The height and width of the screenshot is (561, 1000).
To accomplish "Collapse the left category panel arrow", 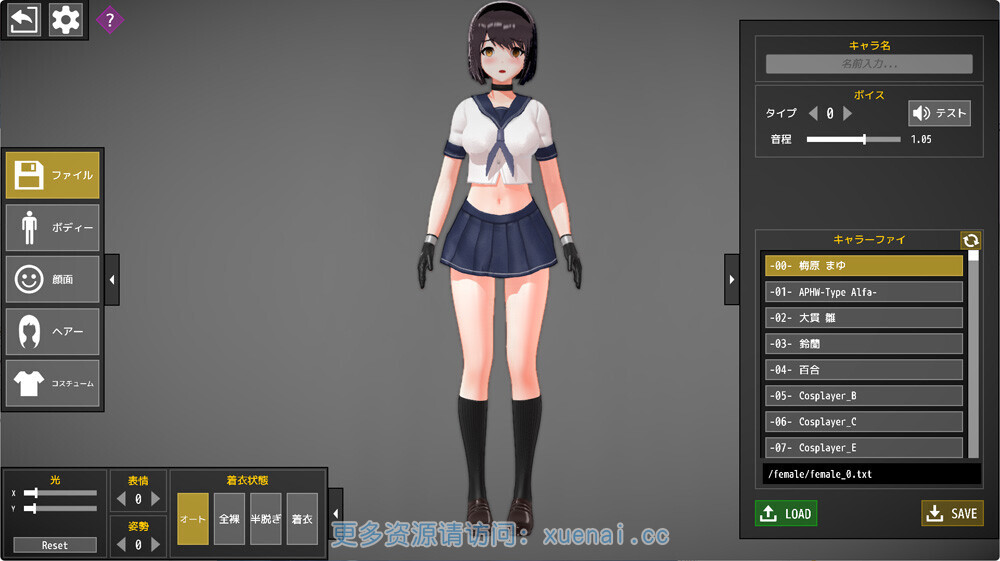I will pyautogui.click(x=112, y=281).
